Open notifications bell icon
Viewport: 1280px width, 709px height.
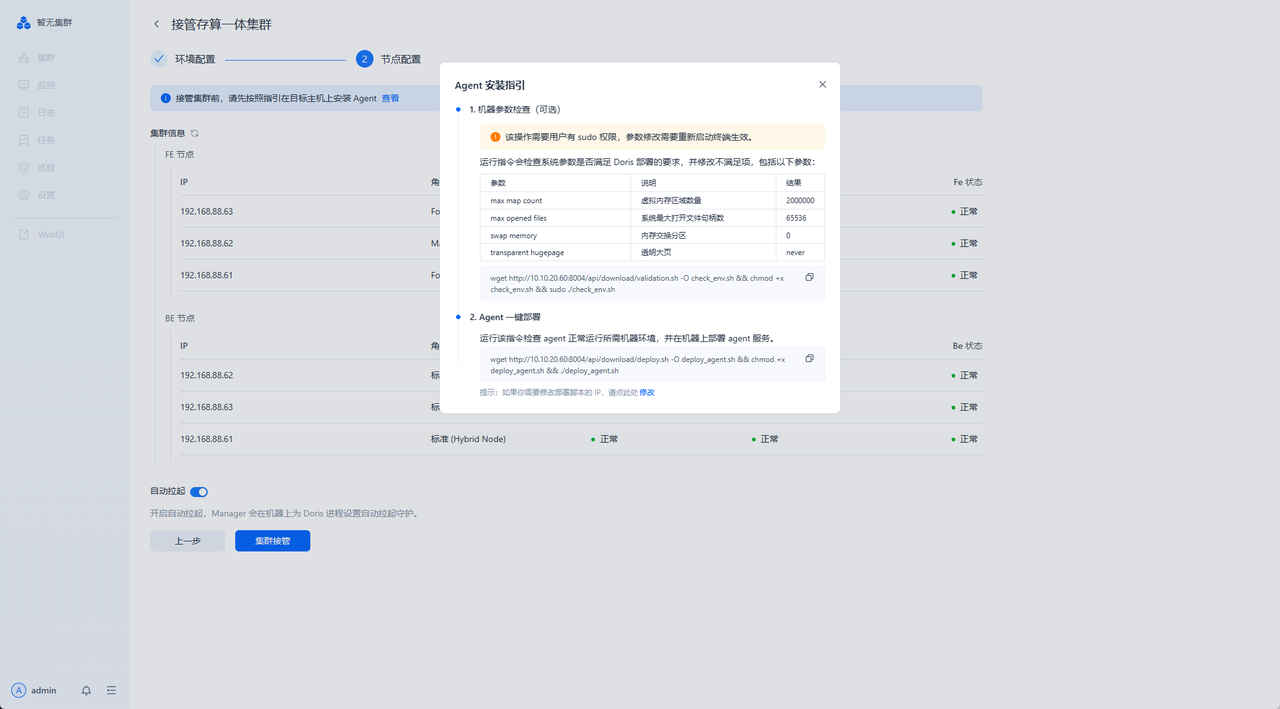pos(86,690)
